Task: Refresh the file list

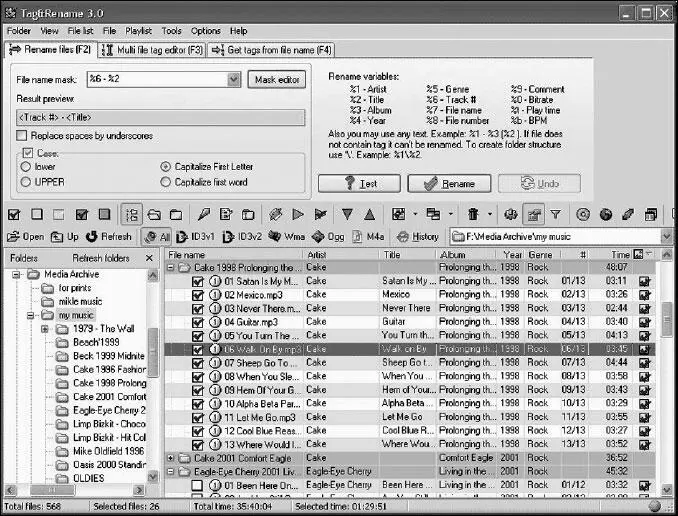Action: (109, 237)
